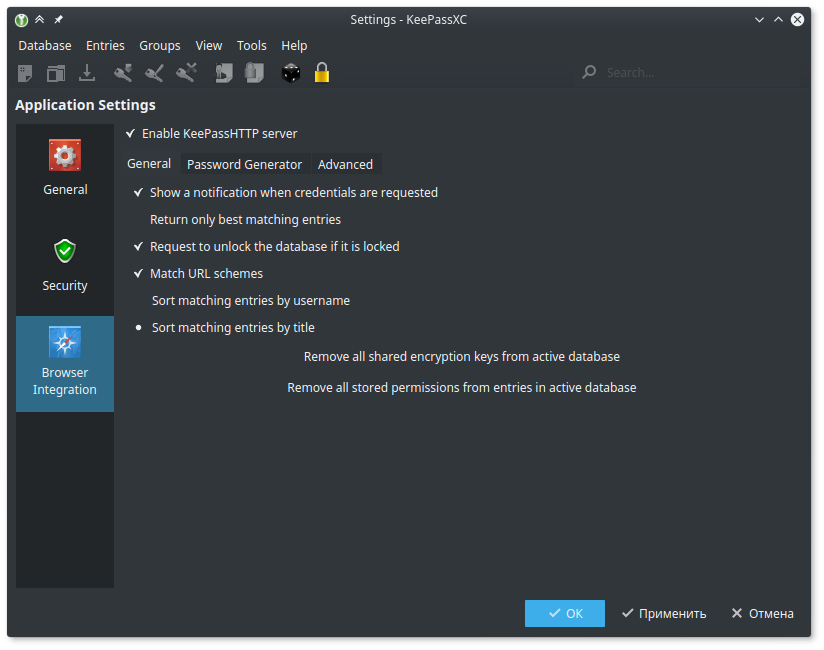824x650 pixels.
Task: Switch to the Password Generator tab
Action: tap(244, 164)
